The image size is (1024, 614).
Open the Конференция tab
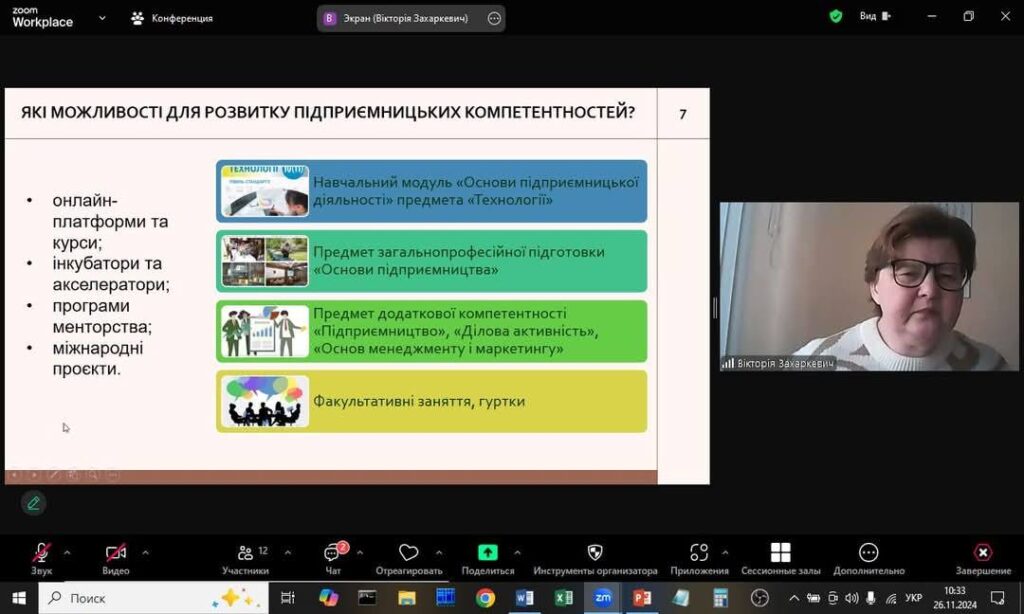click(x=172, y=18)
